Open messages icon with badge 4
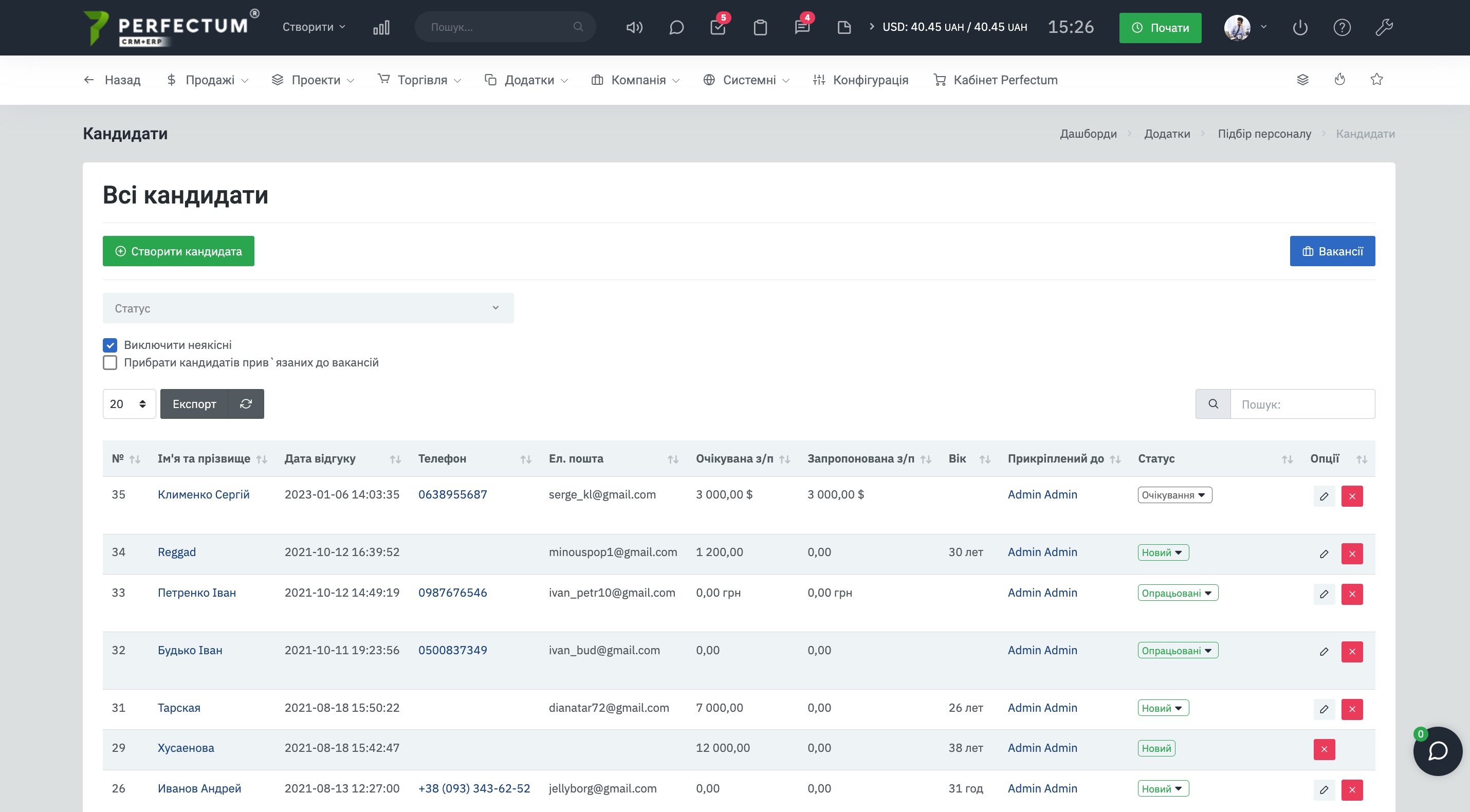 pos(802,27)
